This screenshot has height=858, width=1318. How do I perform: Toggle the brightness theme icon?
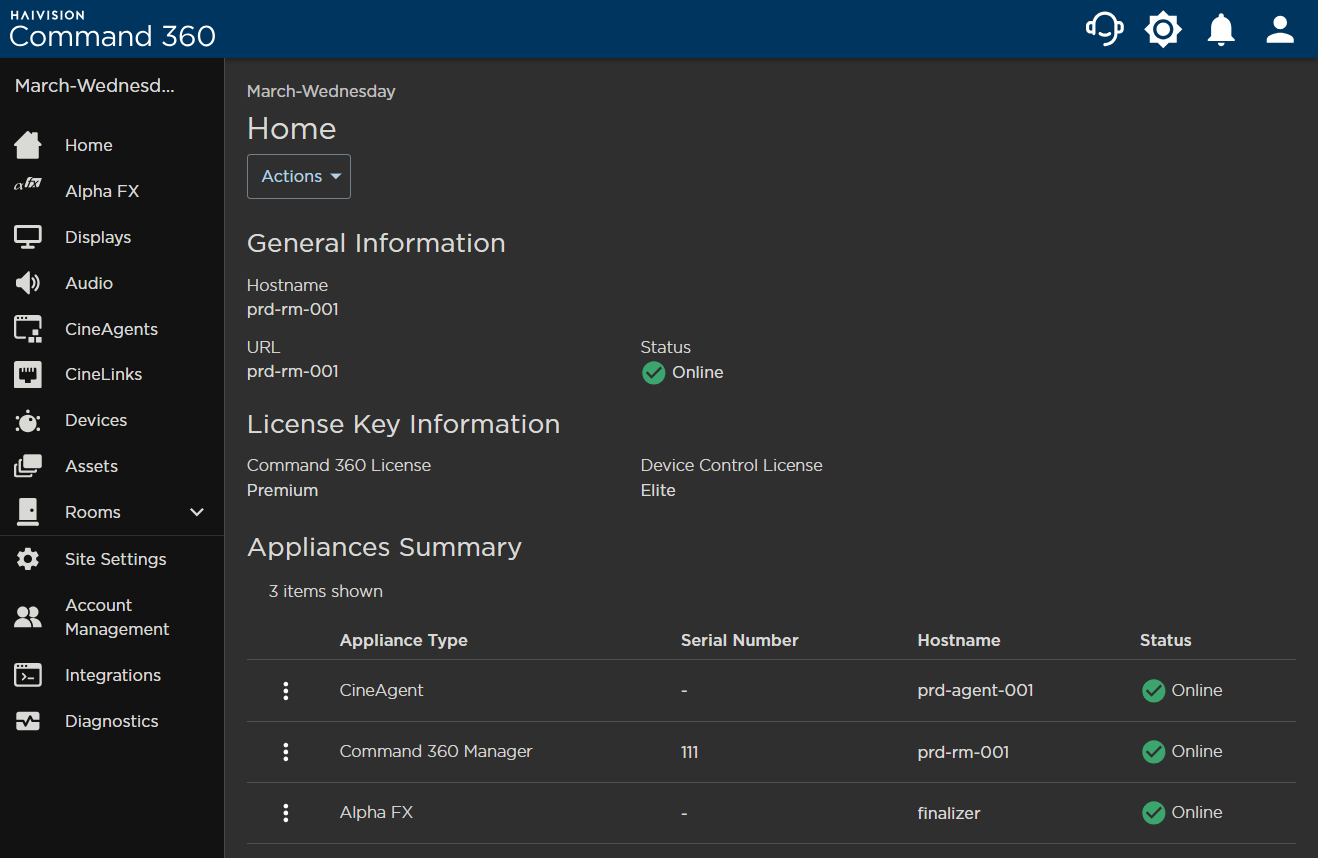tap(1163, 29)
